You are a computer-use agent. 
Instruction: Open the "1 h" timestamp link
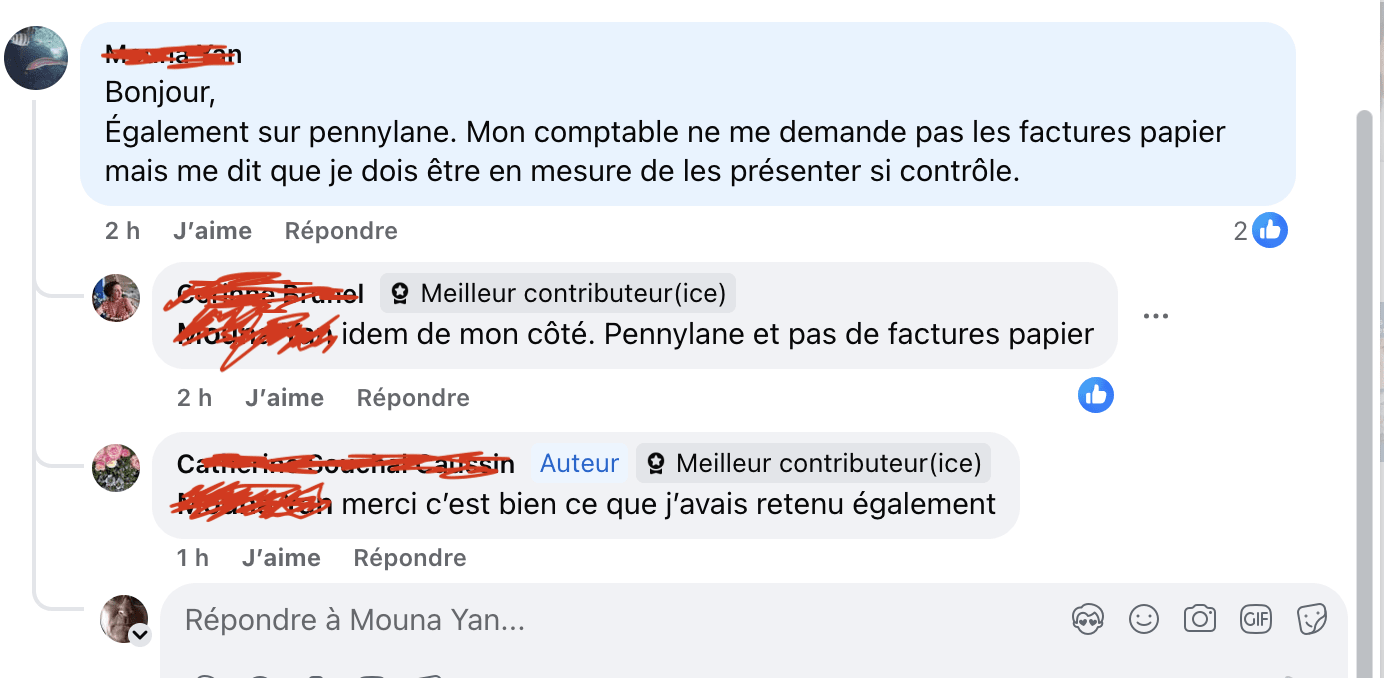click(x=193, y=558)
